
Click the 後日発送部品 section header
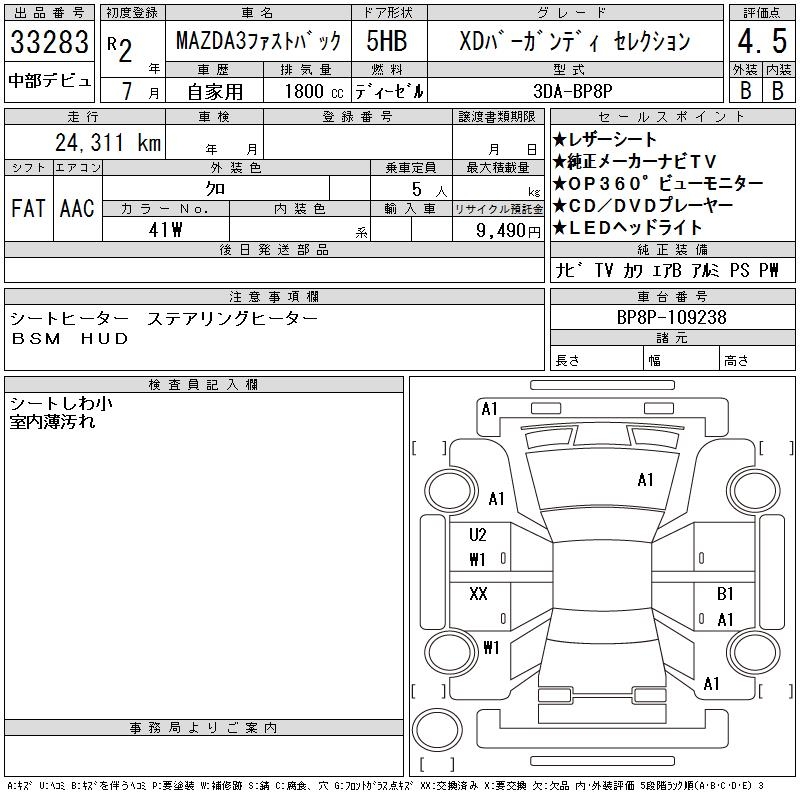point(274,249)
